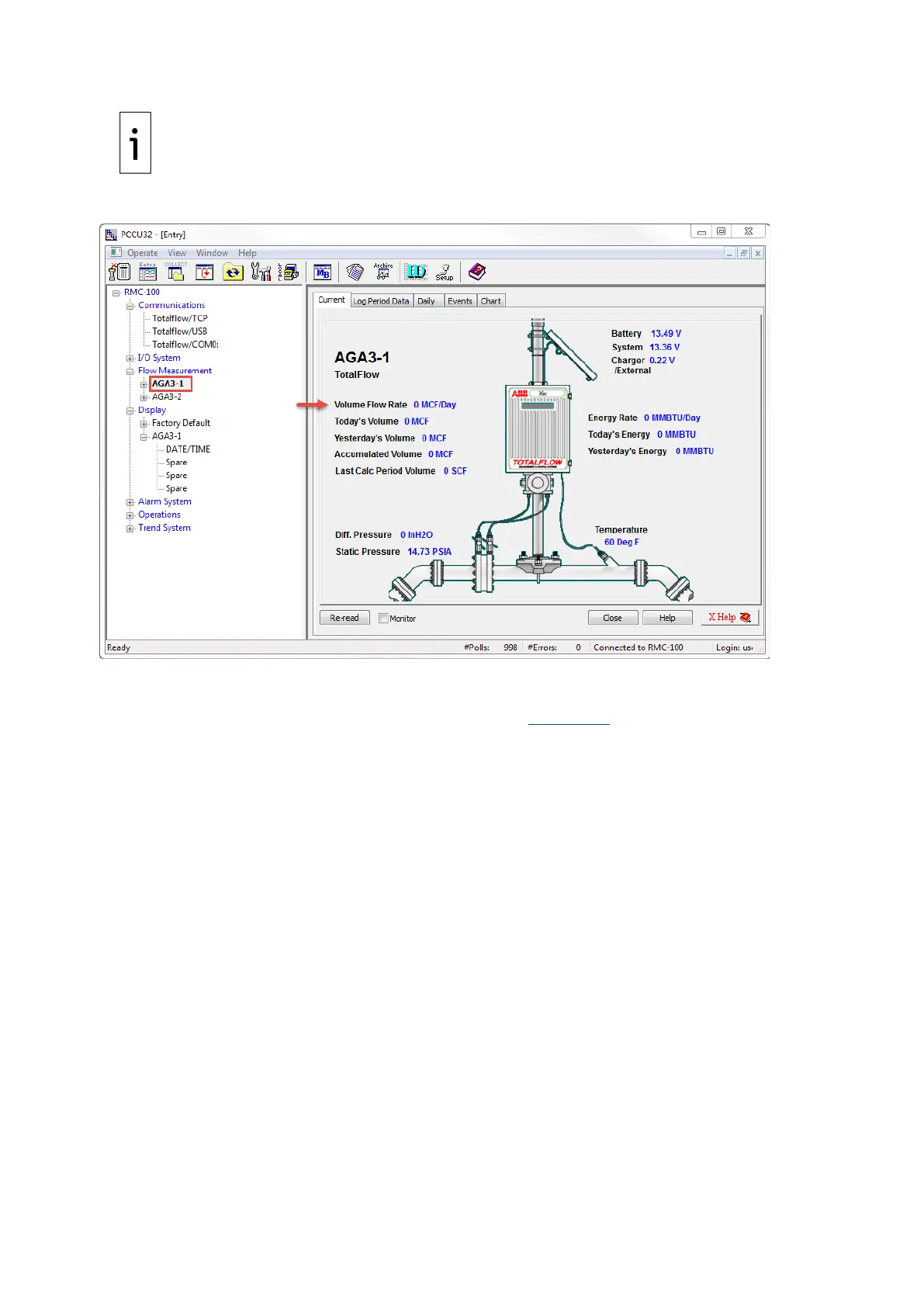Click the System voltage value 13.36 V
Screen dimensions: 924x1307
(x=665, y=347)
